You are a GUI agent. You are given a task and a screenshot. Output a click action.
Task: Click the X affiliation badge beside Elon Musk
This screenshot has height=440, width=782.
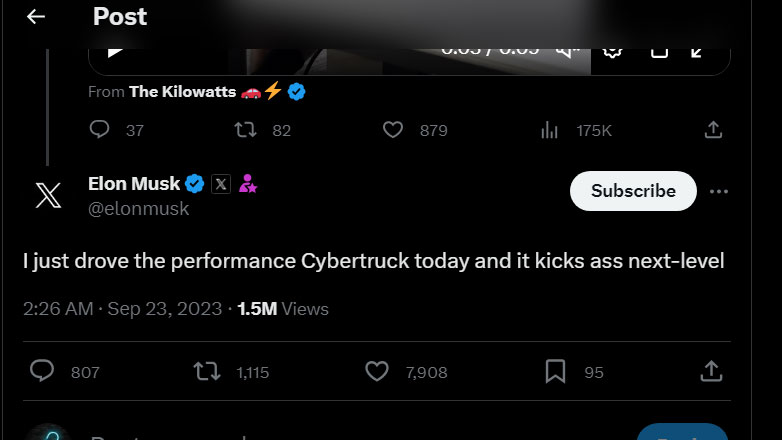pos(221,184)
